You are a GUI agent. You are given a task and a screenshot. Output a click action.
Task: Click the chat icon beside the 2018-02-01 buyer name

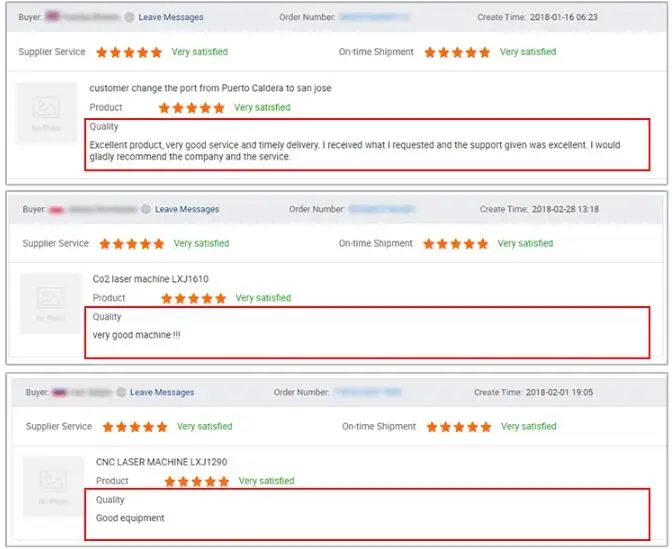point(121,392)
